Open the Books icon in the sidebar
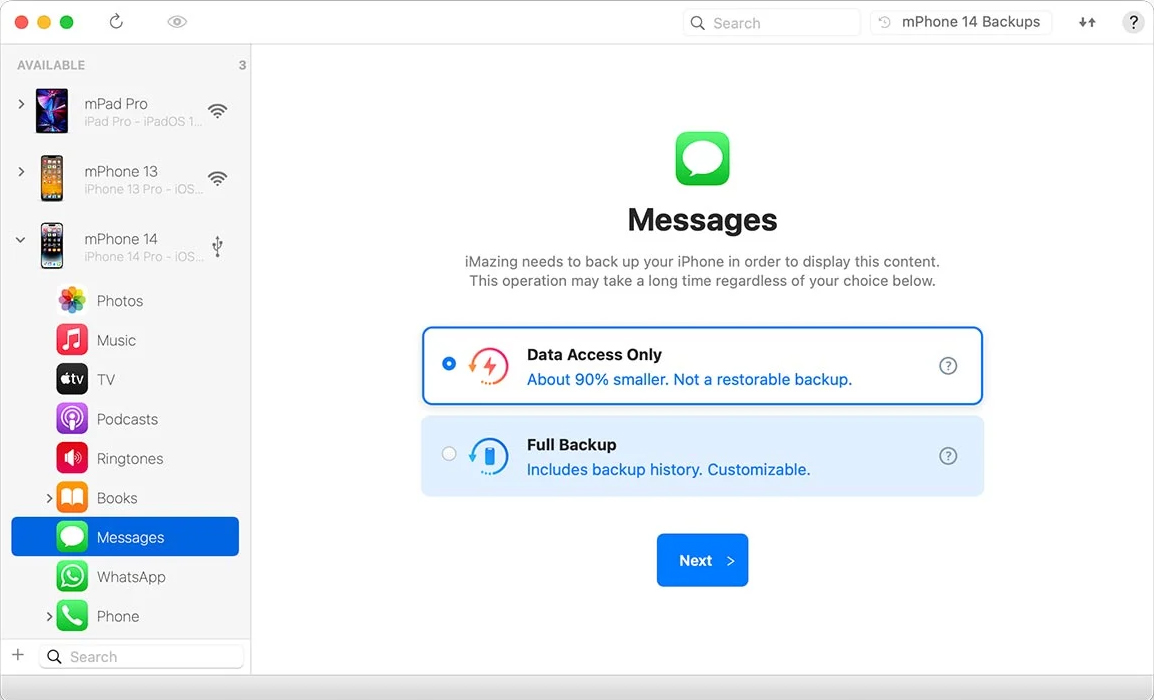Screen dimensions: 1154x700 [72, 498]
